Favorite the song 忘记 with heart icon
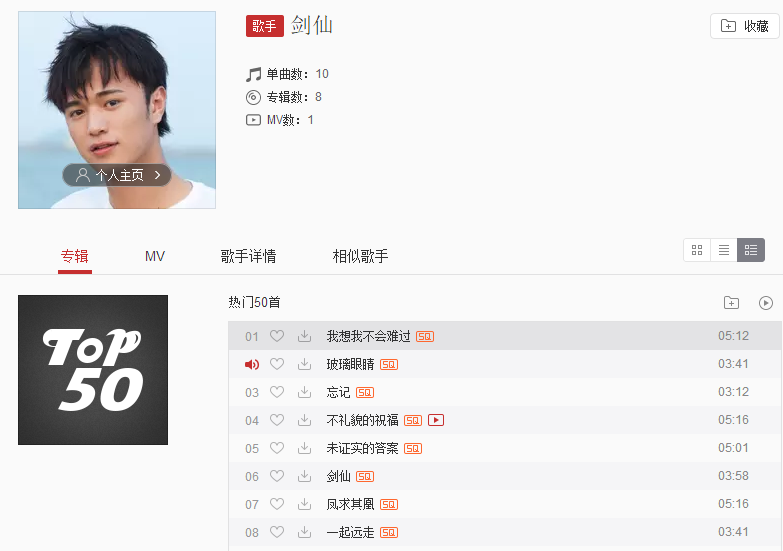Viewport: 783px width, 551px height. click(x=277, y=392)
